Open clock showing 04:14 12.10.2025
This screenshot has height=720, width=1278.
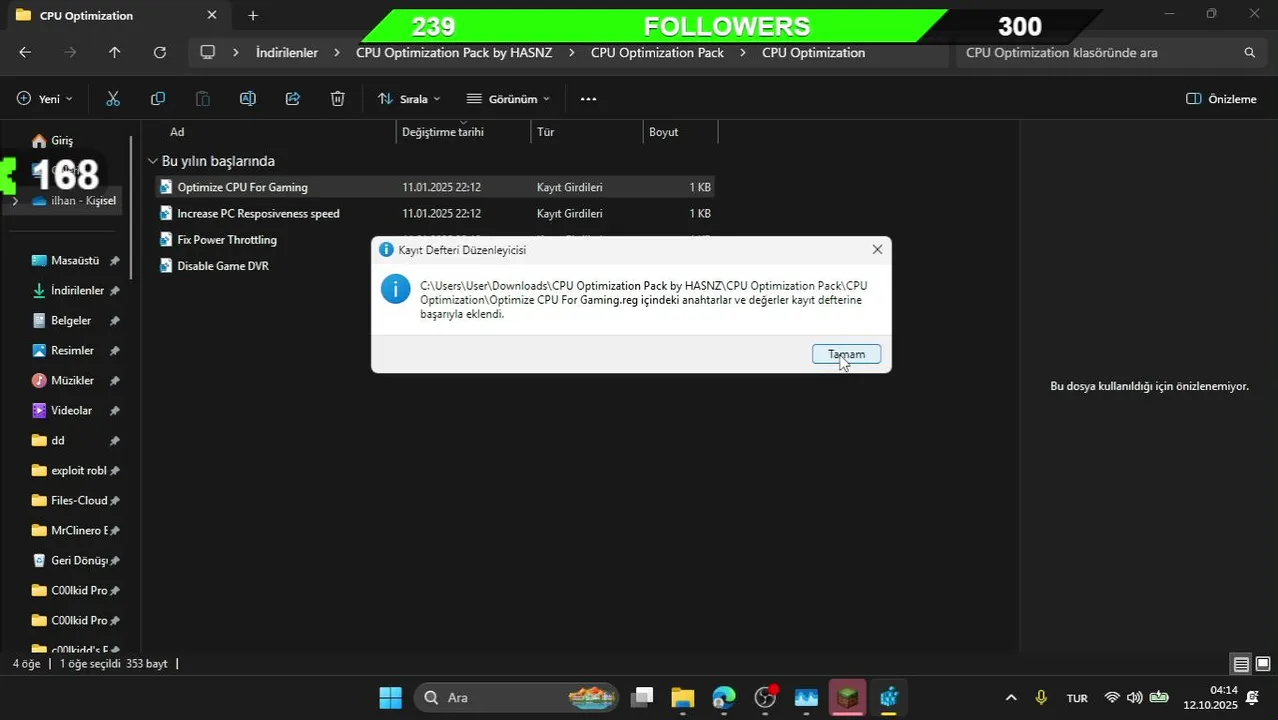[x=1210, y=698]
